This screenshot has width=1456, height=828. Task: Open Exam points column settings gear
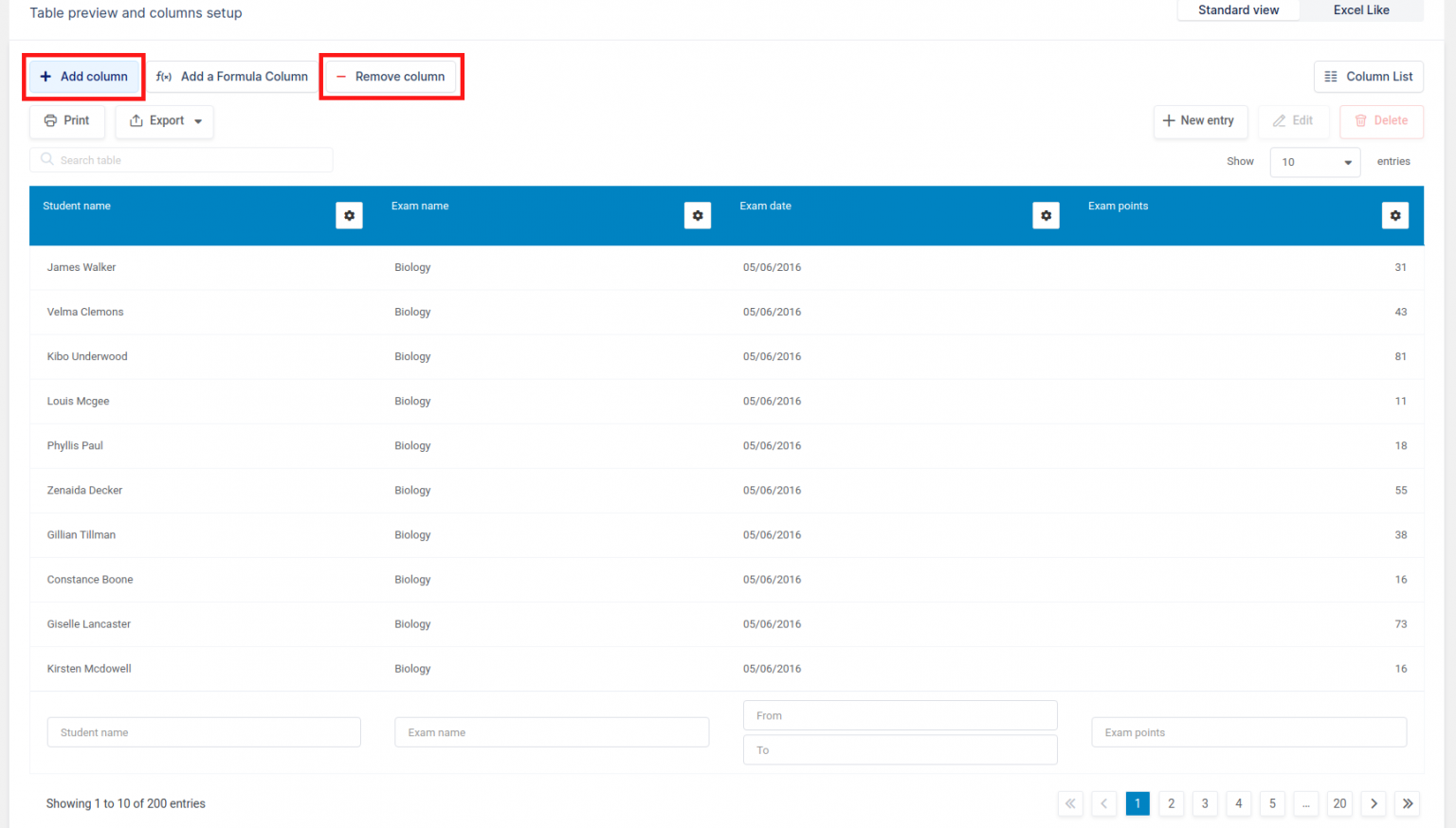click(1394, 215)
